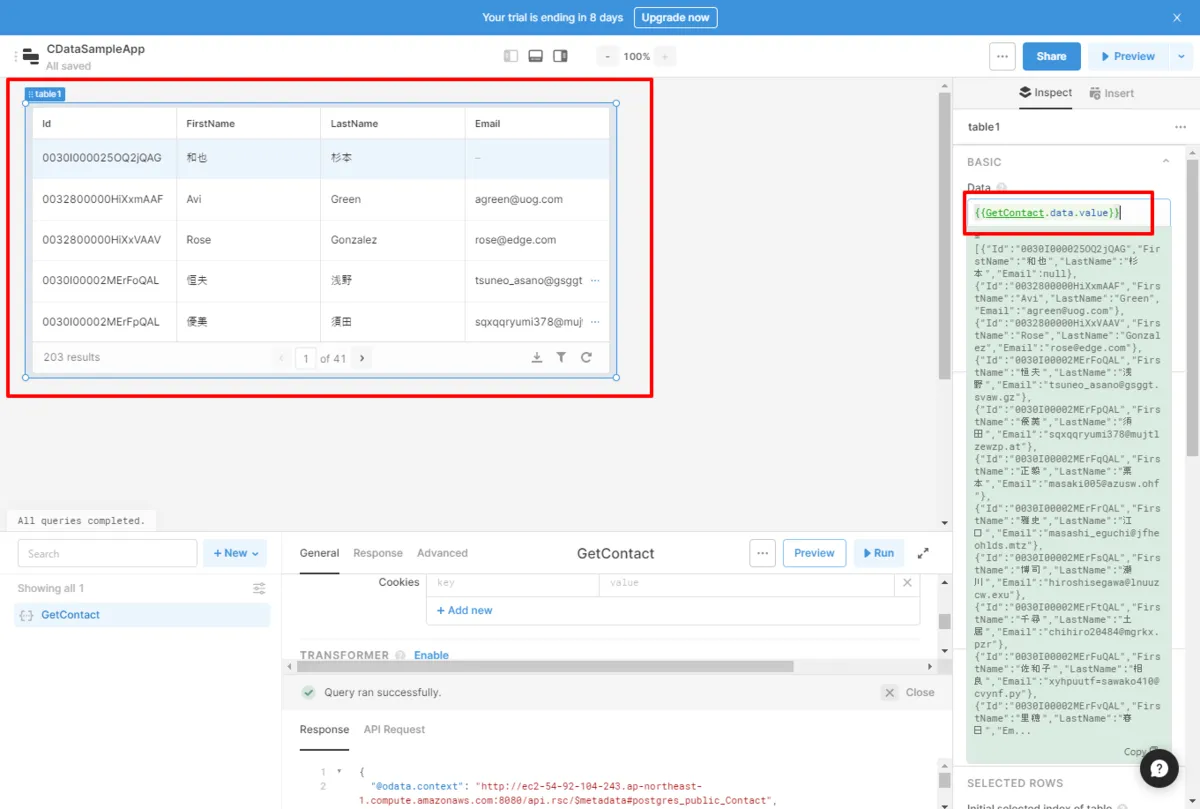
Task: Delete the Cookies key-value row
Action: click(907, 582)
